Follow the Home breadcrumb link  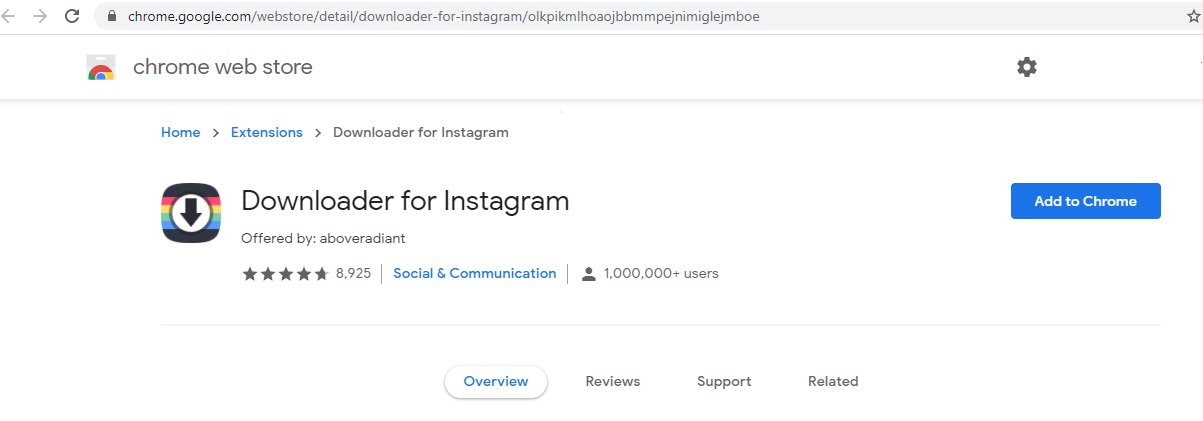click(x=181, y=132)
